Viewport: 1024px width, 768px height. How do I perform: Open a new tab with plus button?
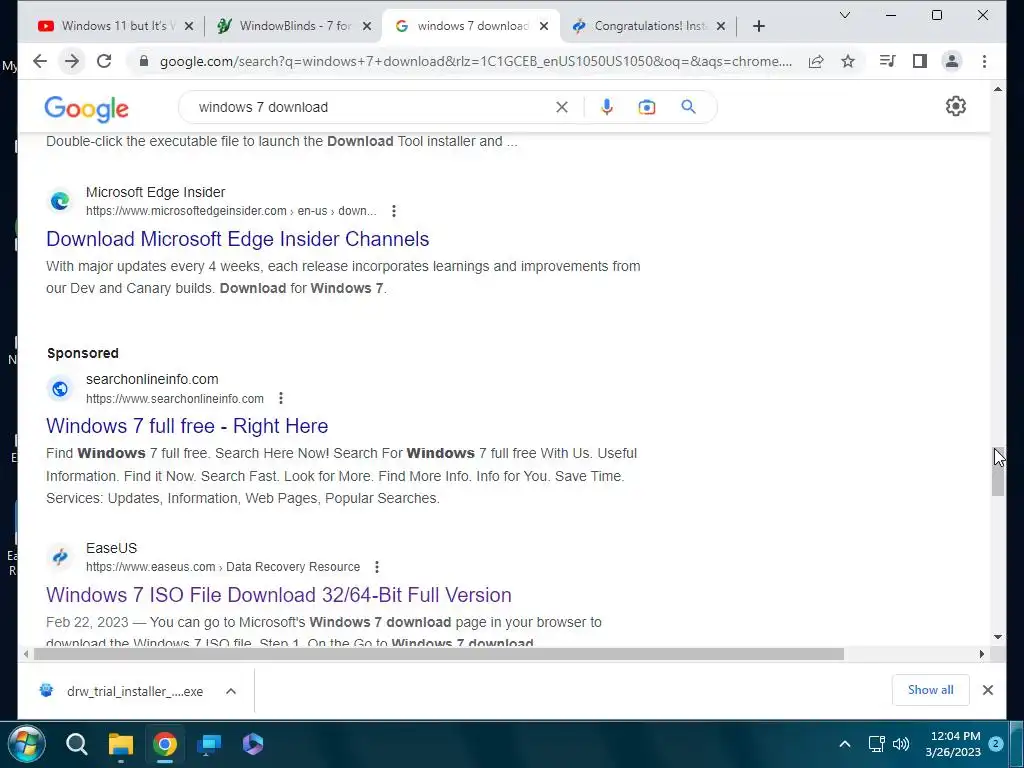coord(758,26)
